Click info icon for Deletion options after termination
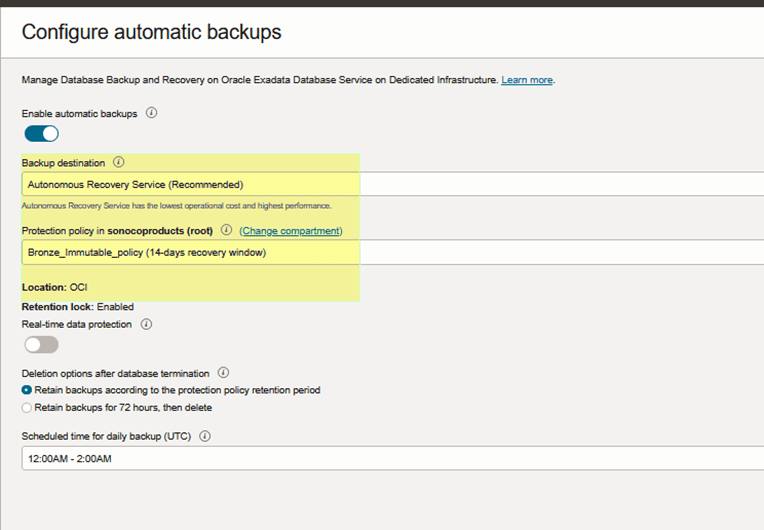The height and width of the screenshot is (530, 764). (x=223, y=372)
